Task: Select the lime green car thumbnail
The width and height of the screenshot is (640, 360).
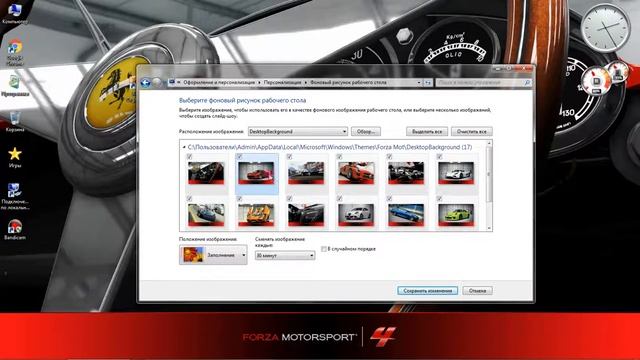Action: [456, 215]
